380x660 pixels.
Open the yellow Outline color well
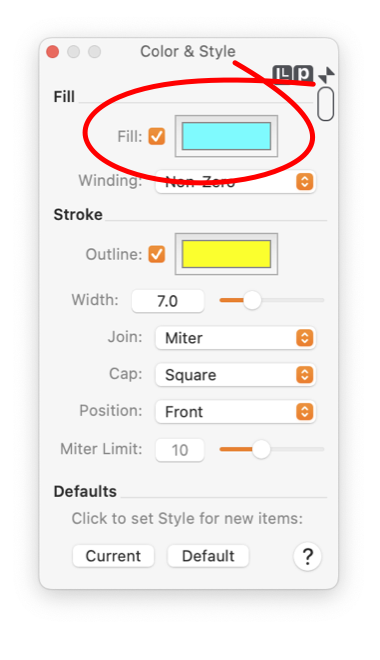pyautogui.click(x=226, y=254)
